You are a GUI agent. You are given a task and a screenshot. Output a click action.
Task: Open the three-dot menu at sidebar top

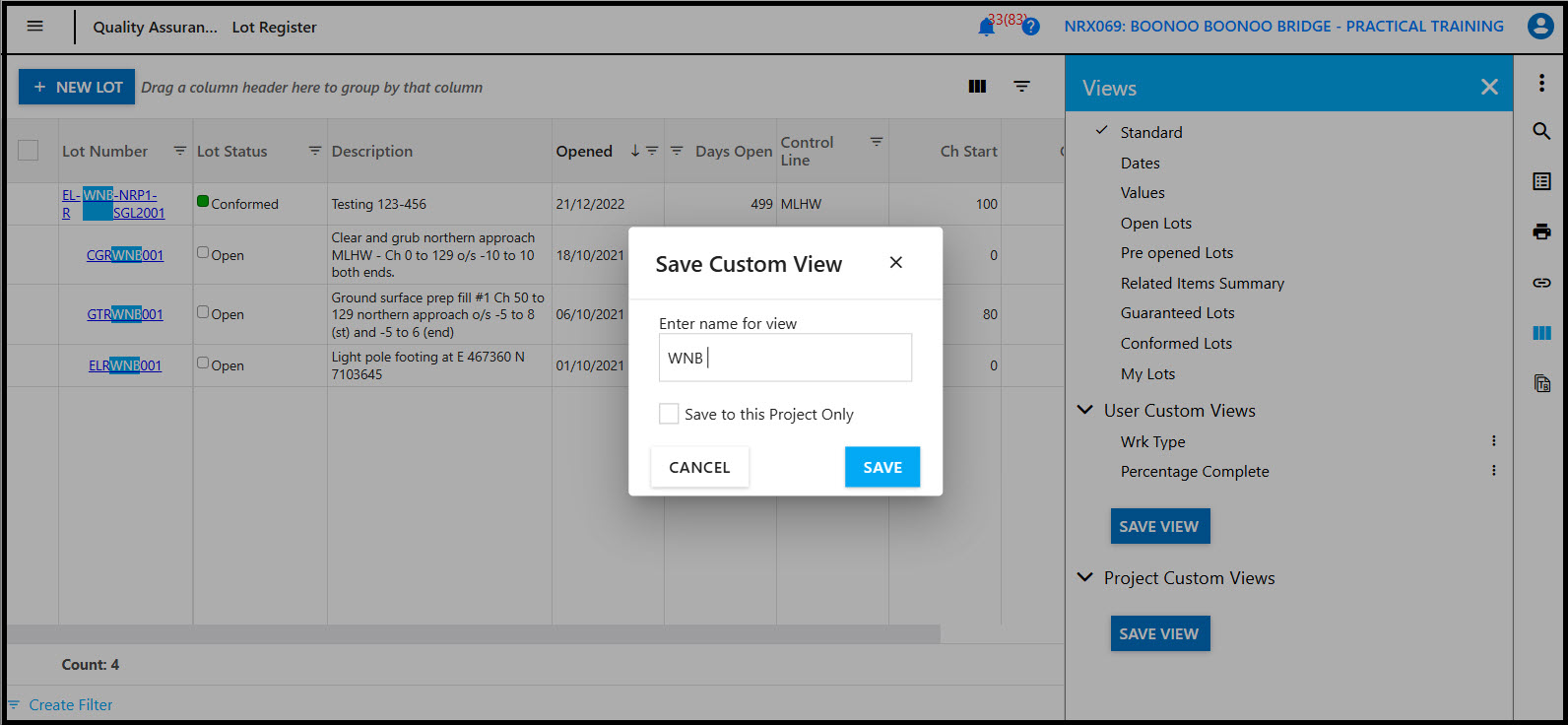point(1541,84)
